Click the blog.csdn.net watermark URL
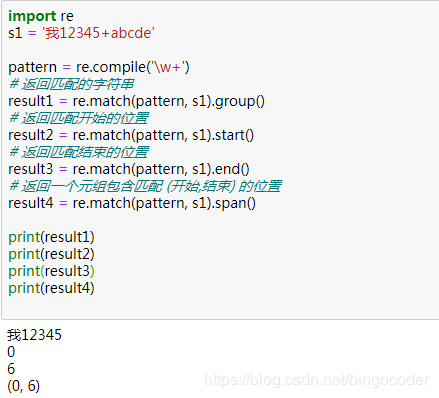 317,380
